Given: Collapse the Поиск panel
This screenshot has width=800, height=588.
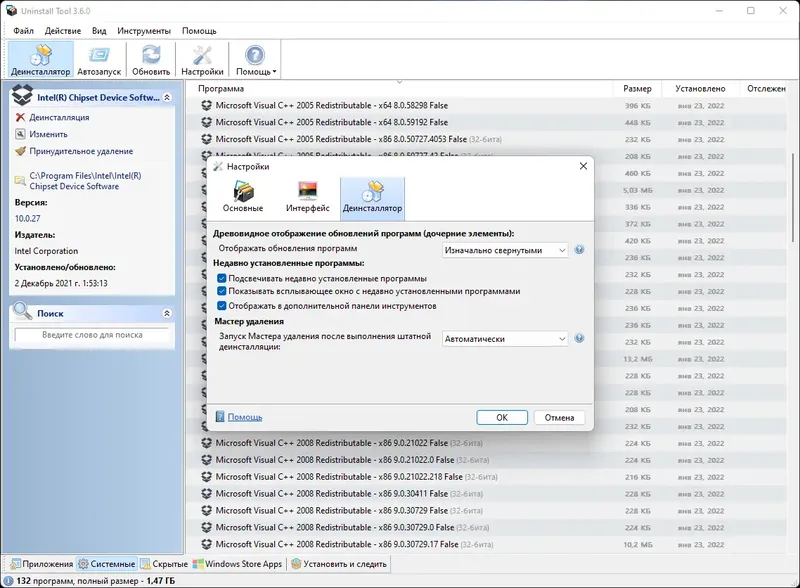Looking at the screenshot, I should click(167, 313).
